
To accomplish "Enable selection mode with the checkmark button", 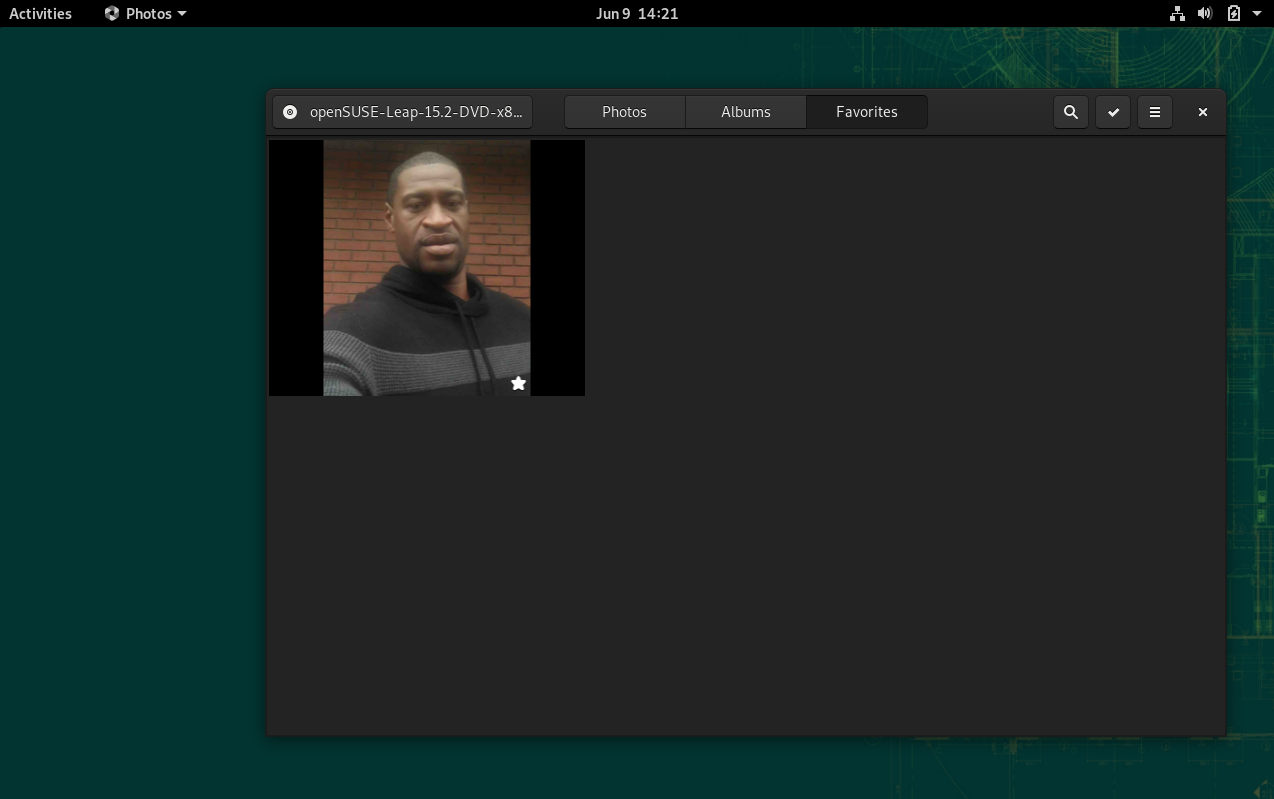I will click(1113, 112).
